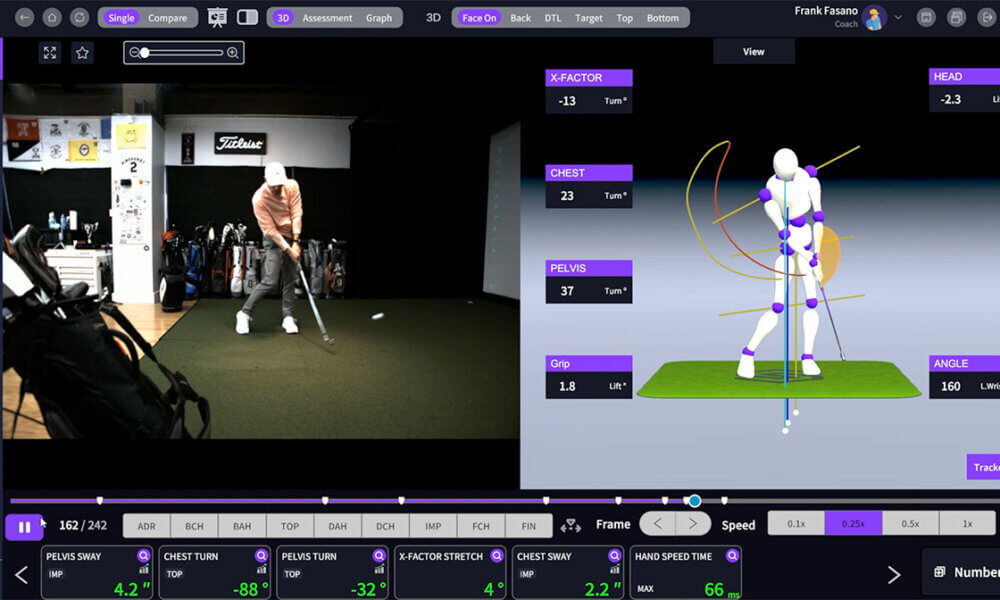Screen dimensions: 1000x600
Task: Select the DTL camera view tab
Action: pyautogui.click(x=552, y=16)
